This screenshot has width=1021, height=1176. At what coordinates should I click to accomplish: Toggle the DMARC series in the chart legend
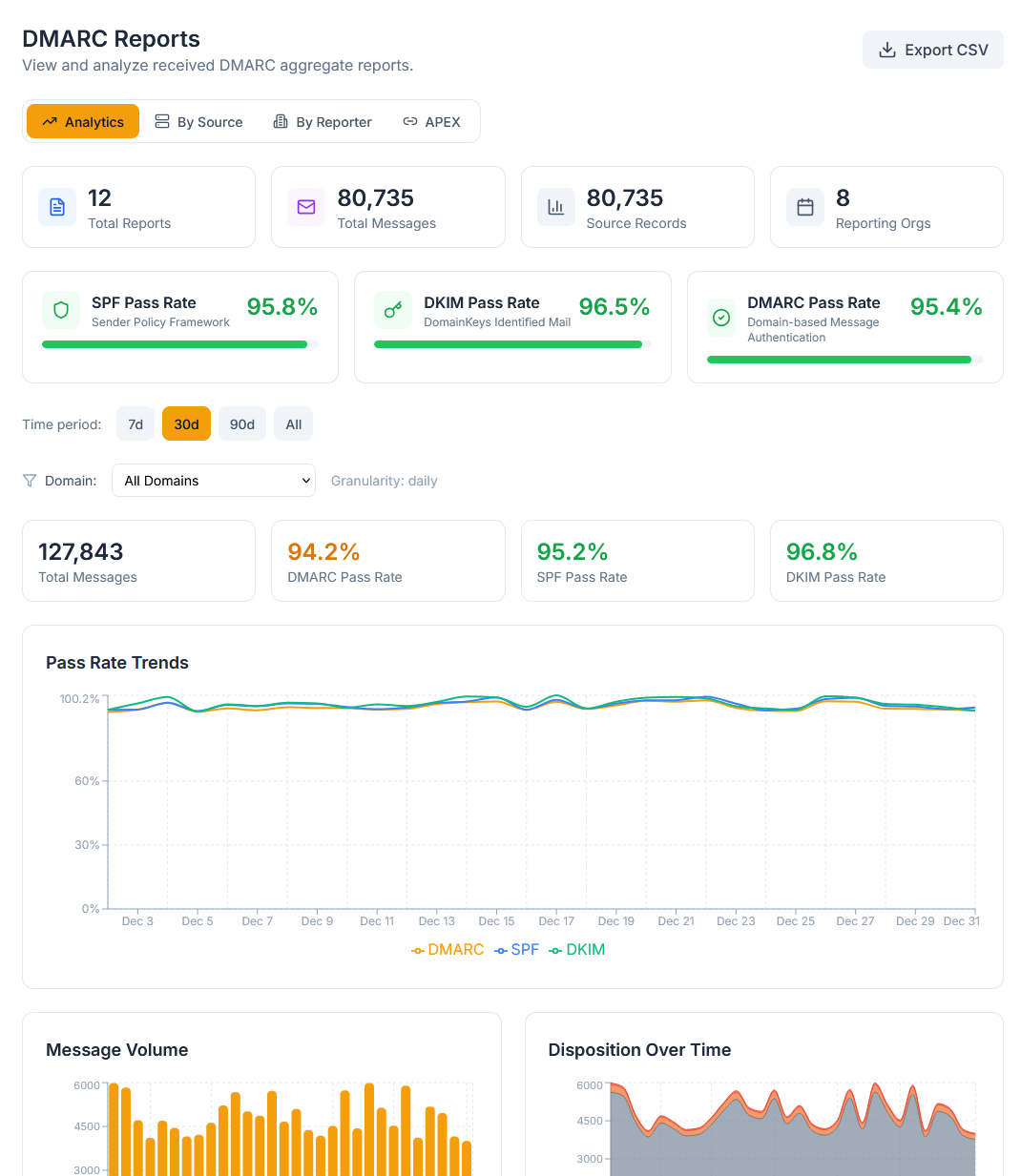pos(447,949)
